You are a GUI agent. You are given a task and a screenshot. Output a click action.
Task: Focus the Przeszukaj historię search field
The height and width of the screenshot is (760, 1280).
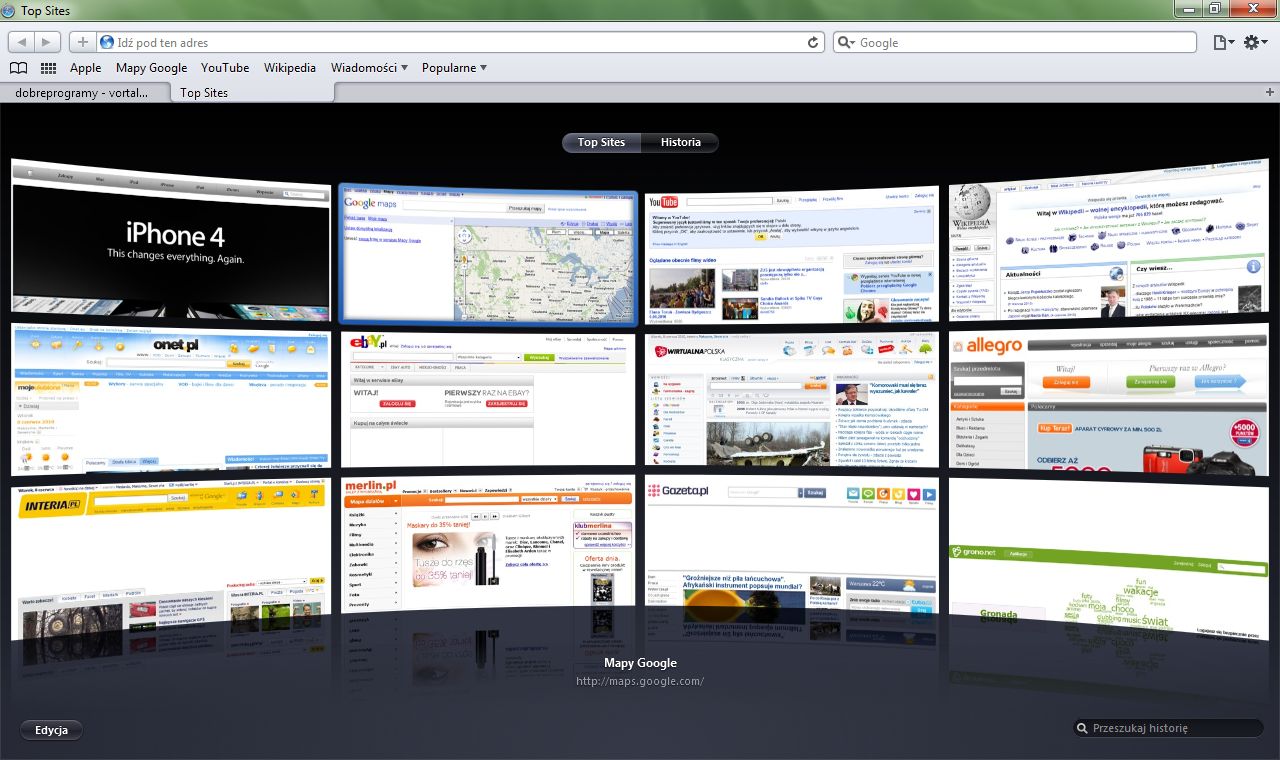(x=1168, y=729)
